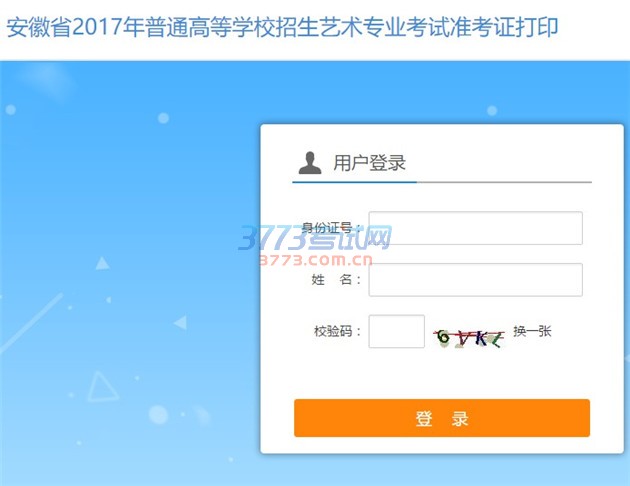Viewport: 630px width, 486px height.
Task: Click the diagonal light streak decoration
Action: point(31,324)
